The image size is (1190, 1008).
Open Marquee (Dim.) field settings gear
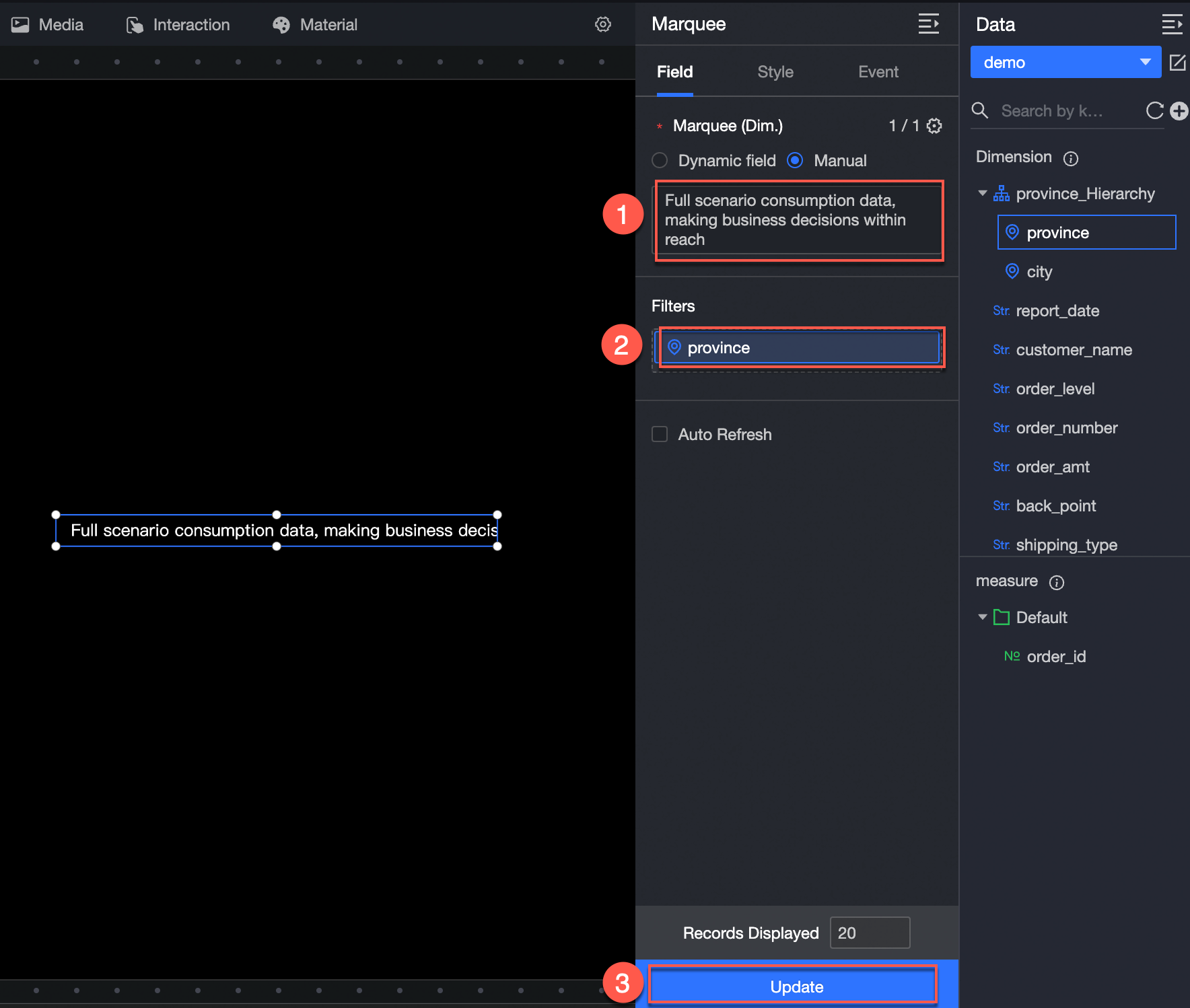pos(934,126)
